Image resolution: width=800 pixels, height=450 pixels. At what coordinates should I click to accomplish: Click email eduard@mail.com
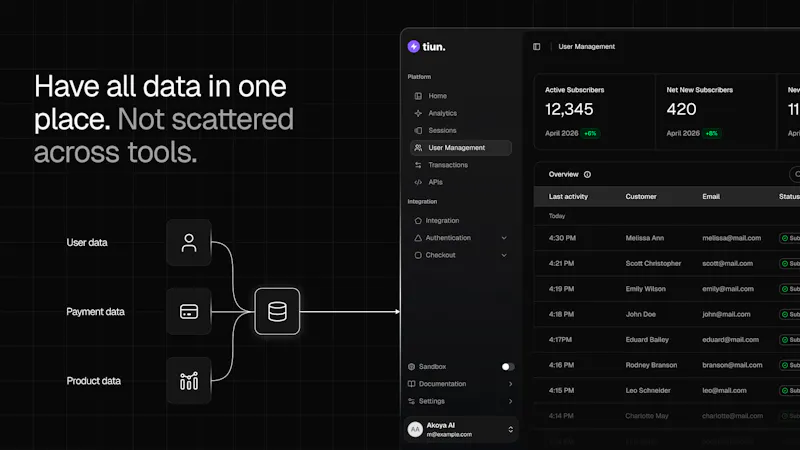[730, 340]
